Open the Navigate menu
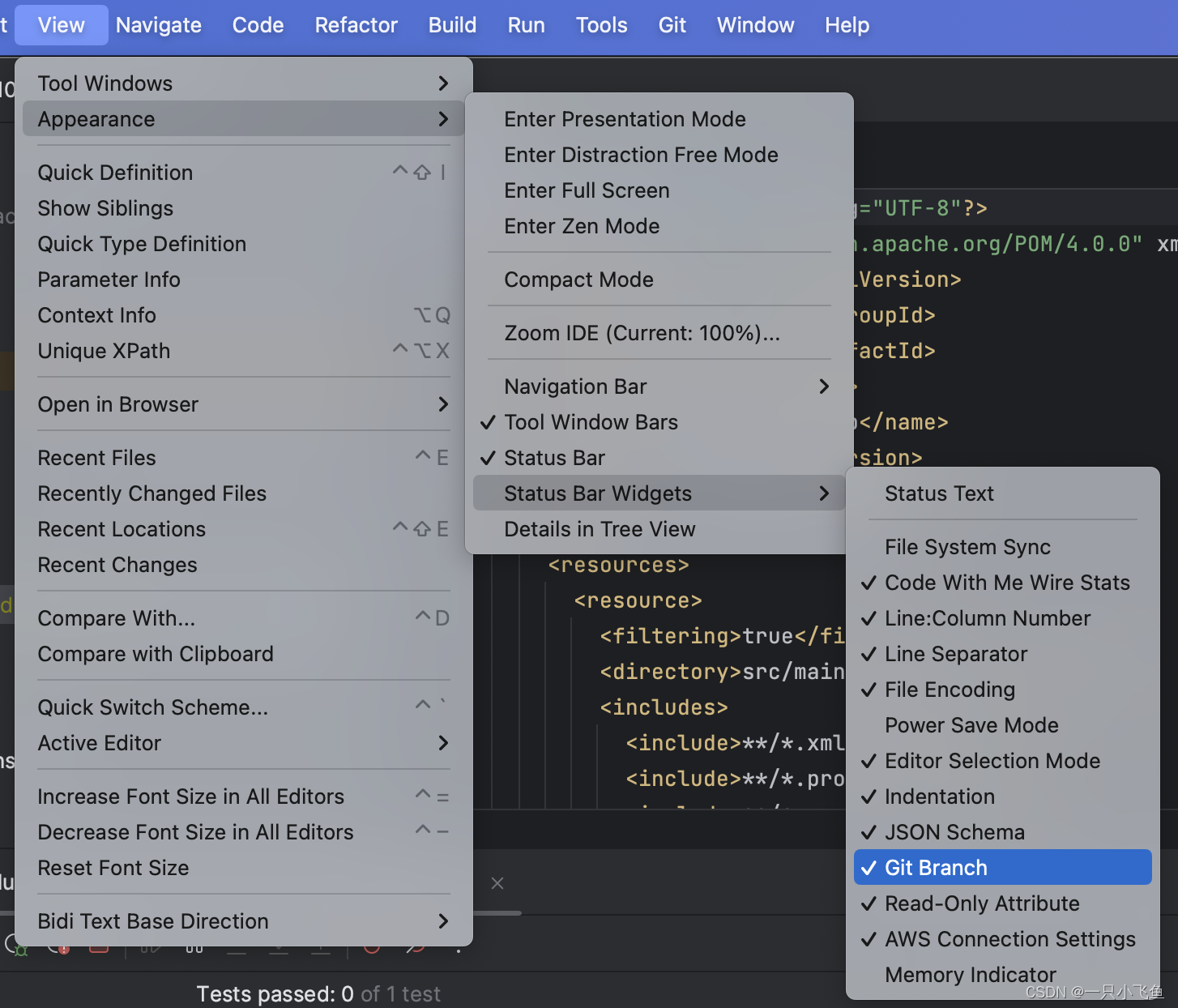This screenshot has height=1008, width=1178. [x=159, y=25]
